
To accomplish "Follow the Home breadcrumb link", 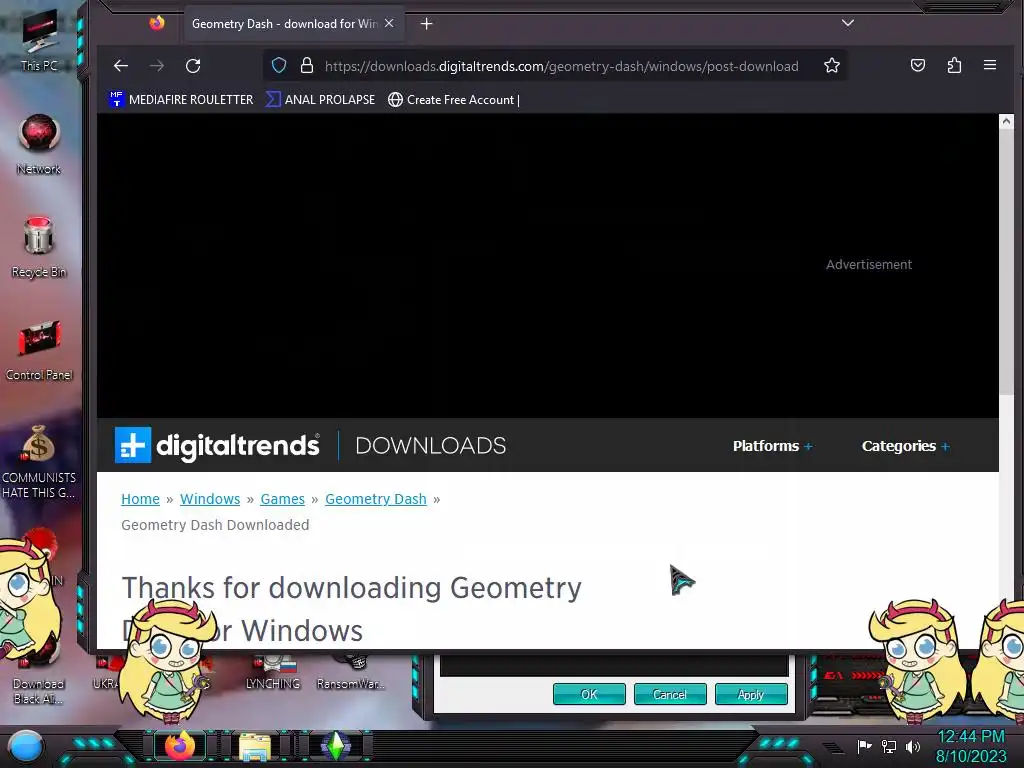I will (x=140, y=499).
